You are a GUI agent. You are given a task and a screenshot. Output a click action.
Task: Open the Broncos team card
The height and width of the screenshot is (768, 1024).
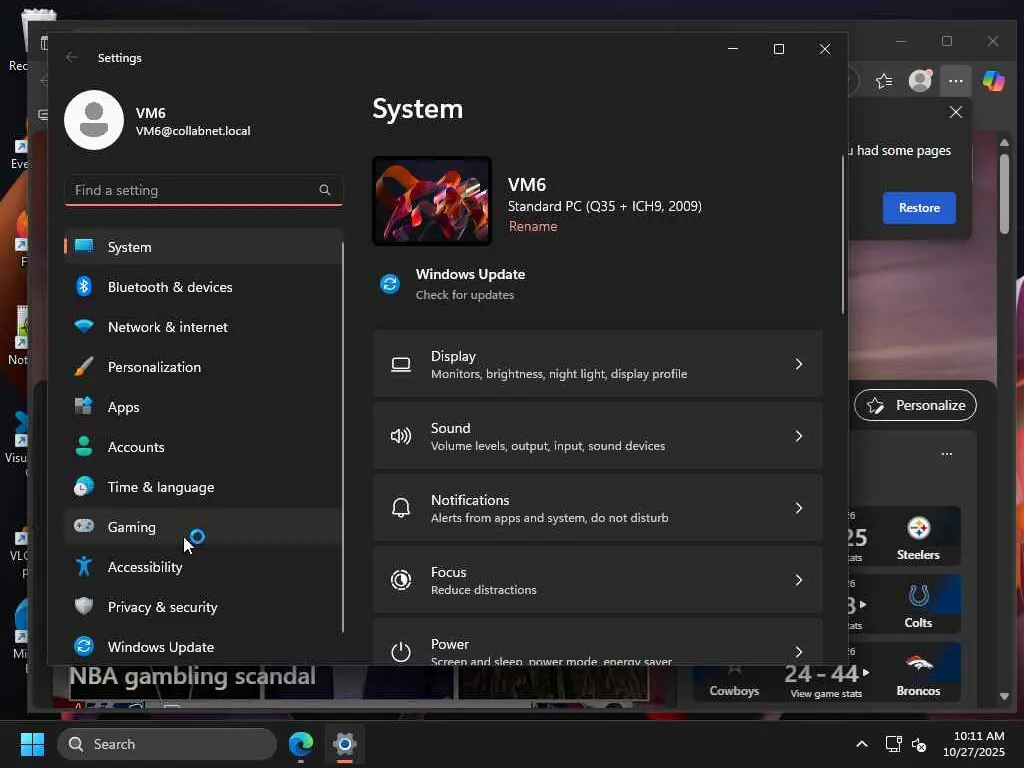tap(918, 673)
